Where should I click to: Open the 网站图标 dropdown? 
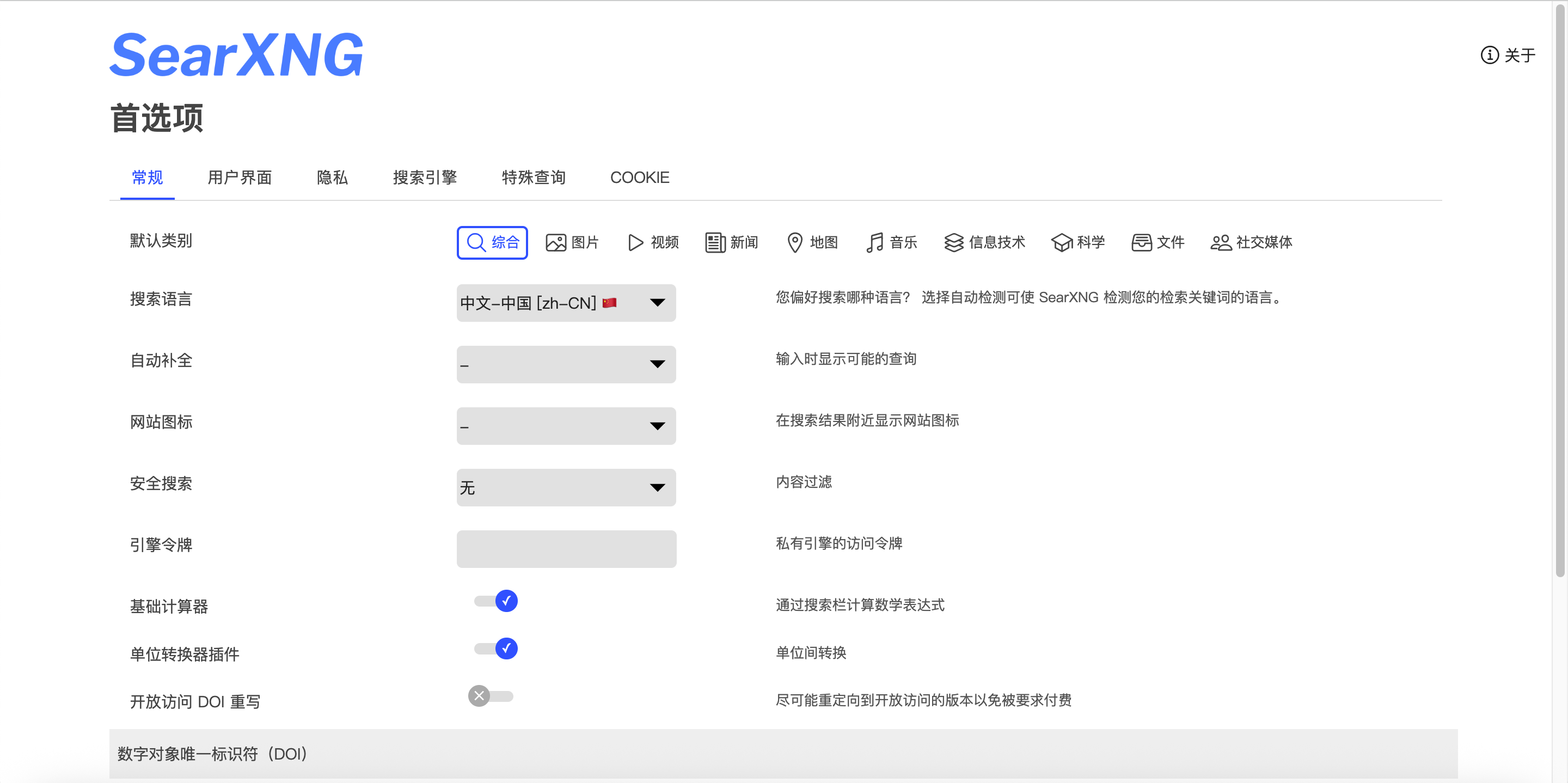566,426
